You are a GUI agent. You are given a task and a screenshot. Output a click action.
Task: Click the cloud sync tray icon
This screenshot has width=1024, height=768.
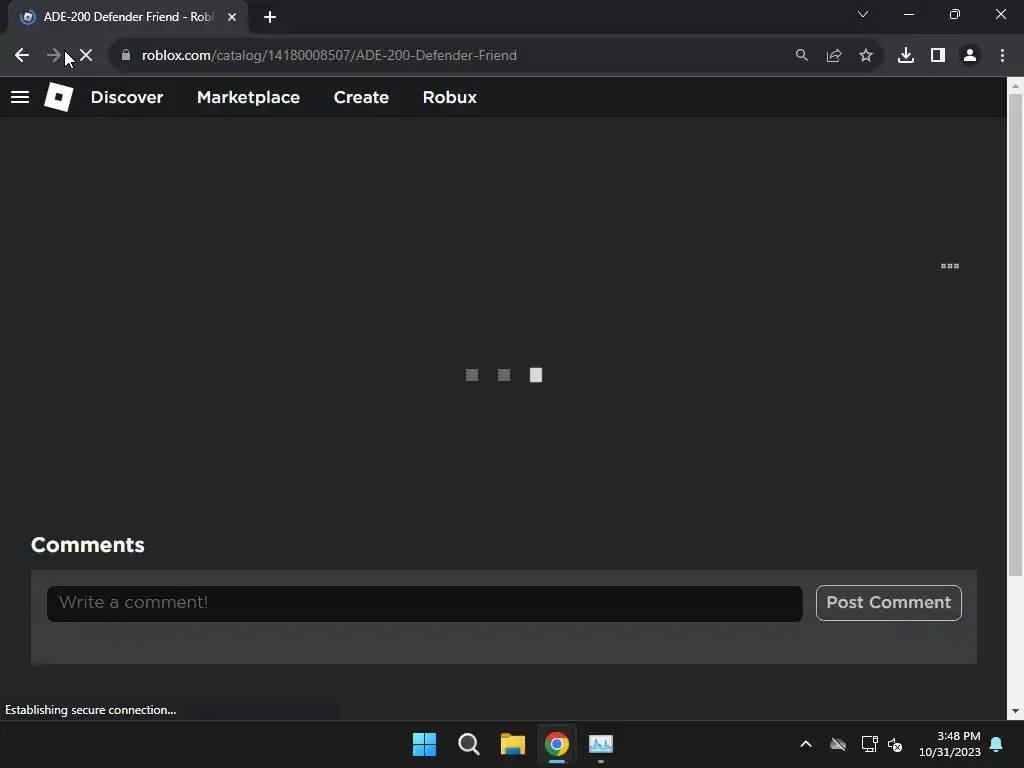(x=838, y=744)
